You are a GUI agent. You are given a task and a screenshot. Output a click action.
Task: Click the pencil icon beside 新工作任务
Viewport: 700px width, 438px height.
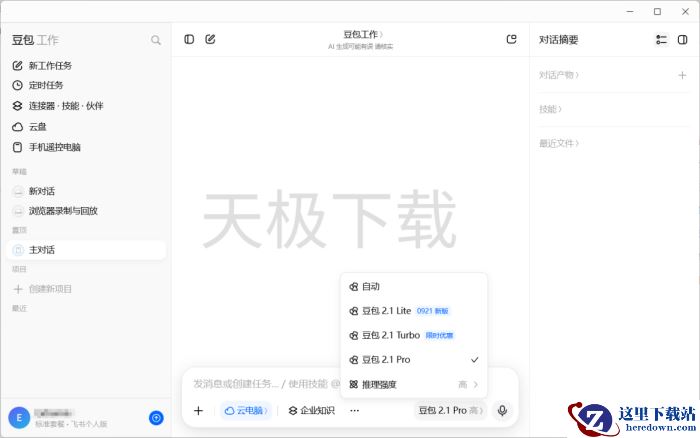[17, 66]
